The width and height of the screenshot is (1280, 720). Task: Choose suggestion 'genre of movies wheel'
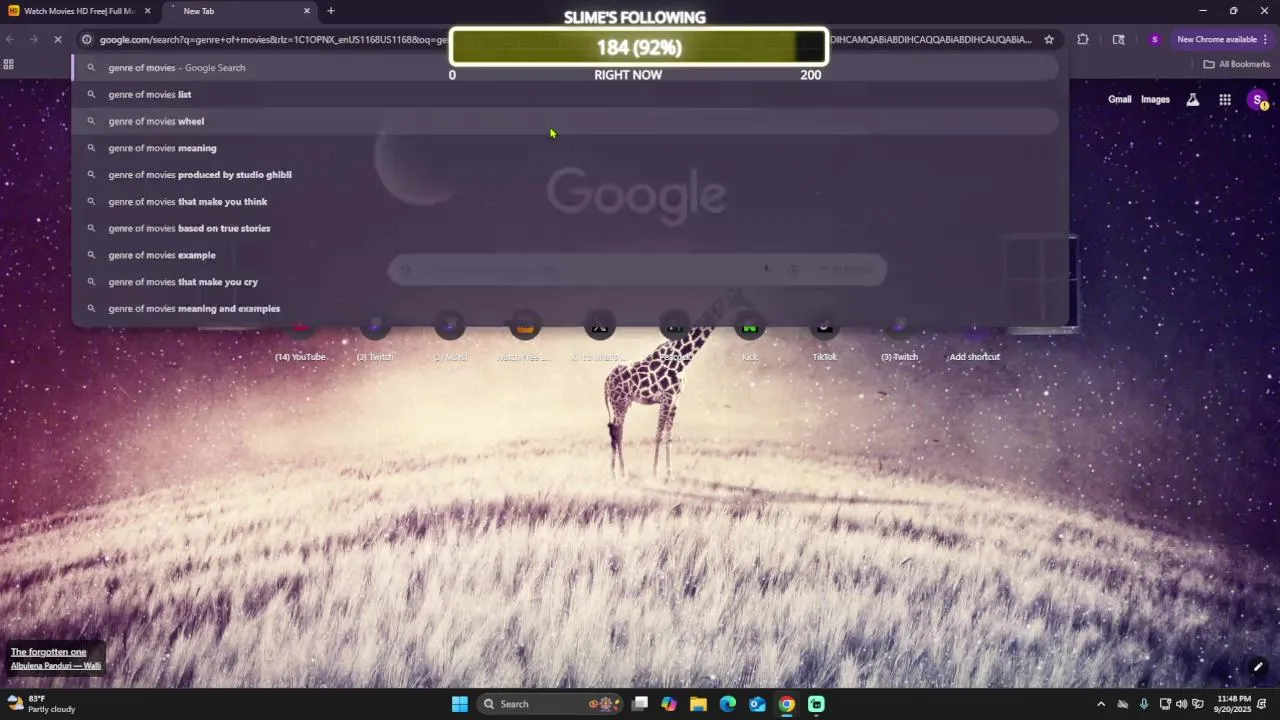[565, 121]
